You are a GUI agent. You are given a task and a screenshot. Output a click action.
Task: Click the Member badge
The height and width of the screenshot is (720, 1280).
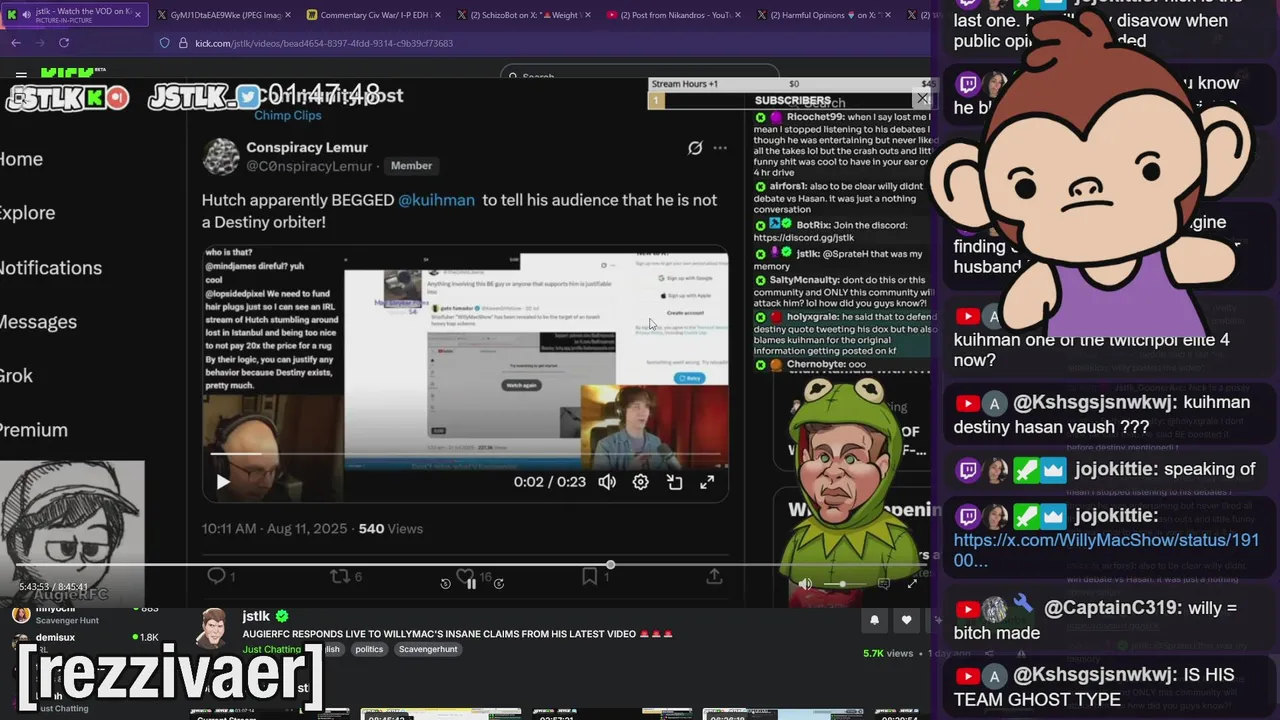pos(411,166)
